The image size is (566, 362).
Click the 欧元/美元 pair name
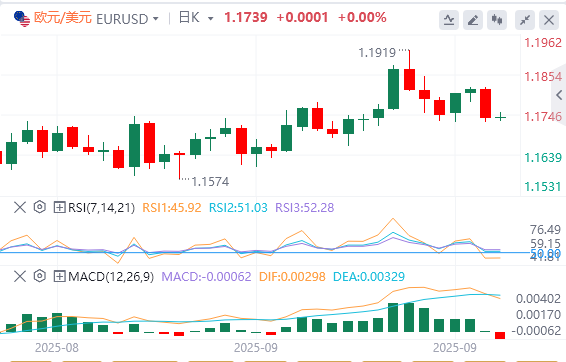pyautogui.click(x=63, y=18)
